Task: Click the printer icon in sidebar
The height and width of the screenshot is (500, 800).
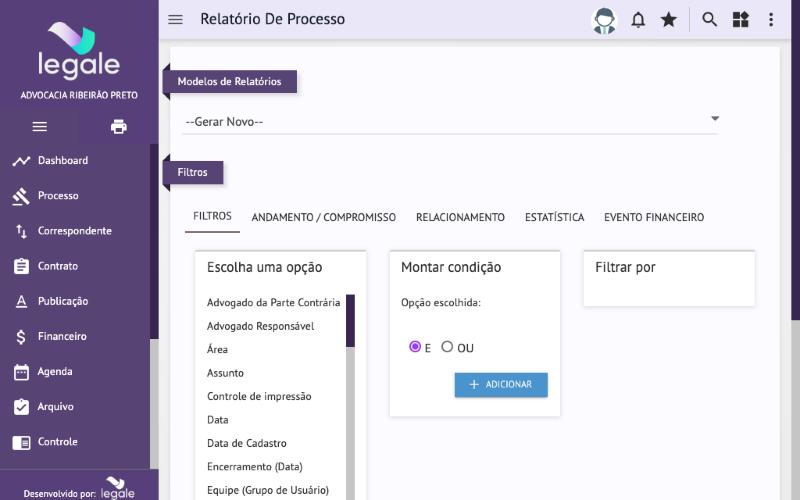Action: [119, 127]
